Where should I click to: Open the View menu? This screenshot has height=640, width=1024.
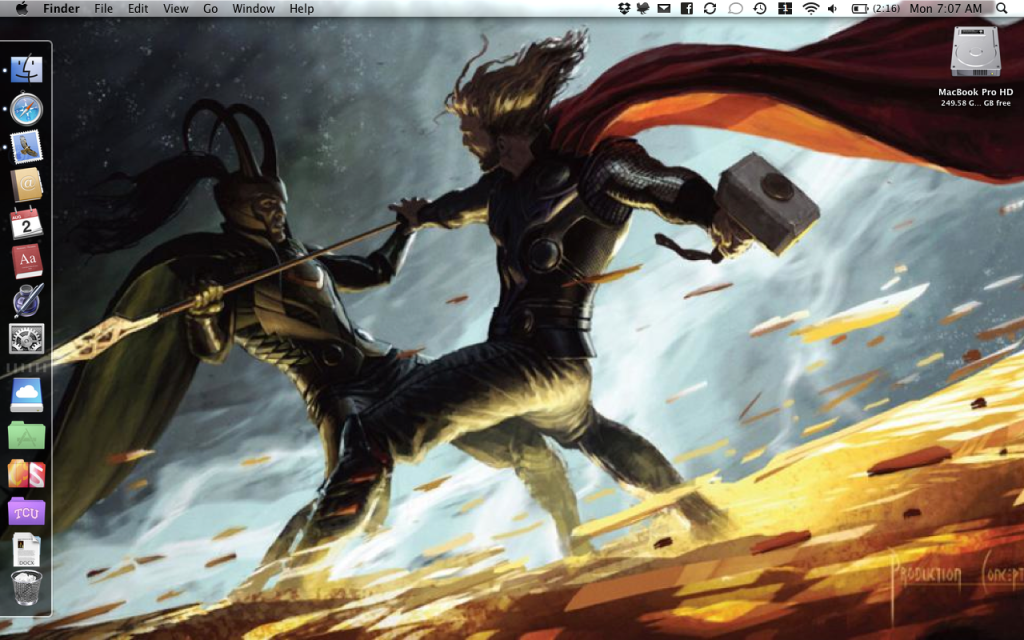click(x=176, y=8)
